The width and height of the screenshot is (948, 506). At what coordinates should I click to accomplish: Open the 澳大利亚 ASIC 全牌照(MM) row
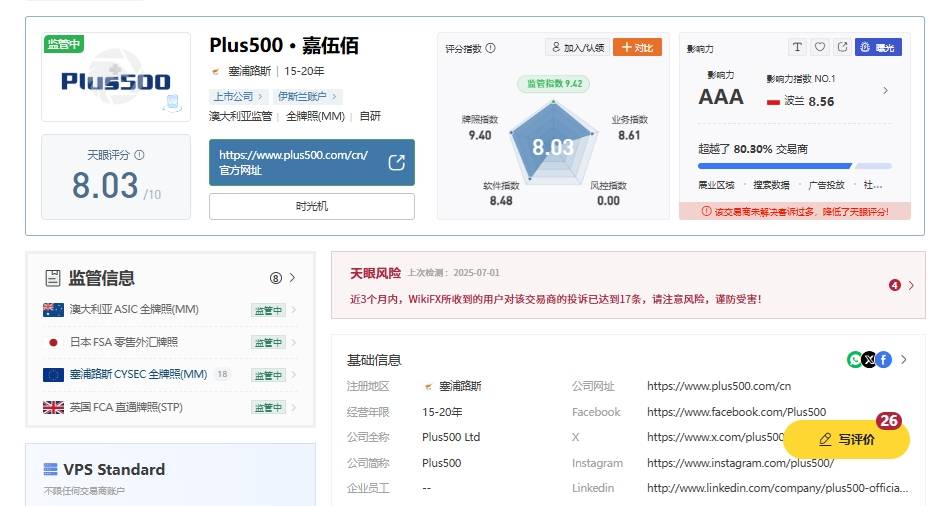[x=170, y=310]
